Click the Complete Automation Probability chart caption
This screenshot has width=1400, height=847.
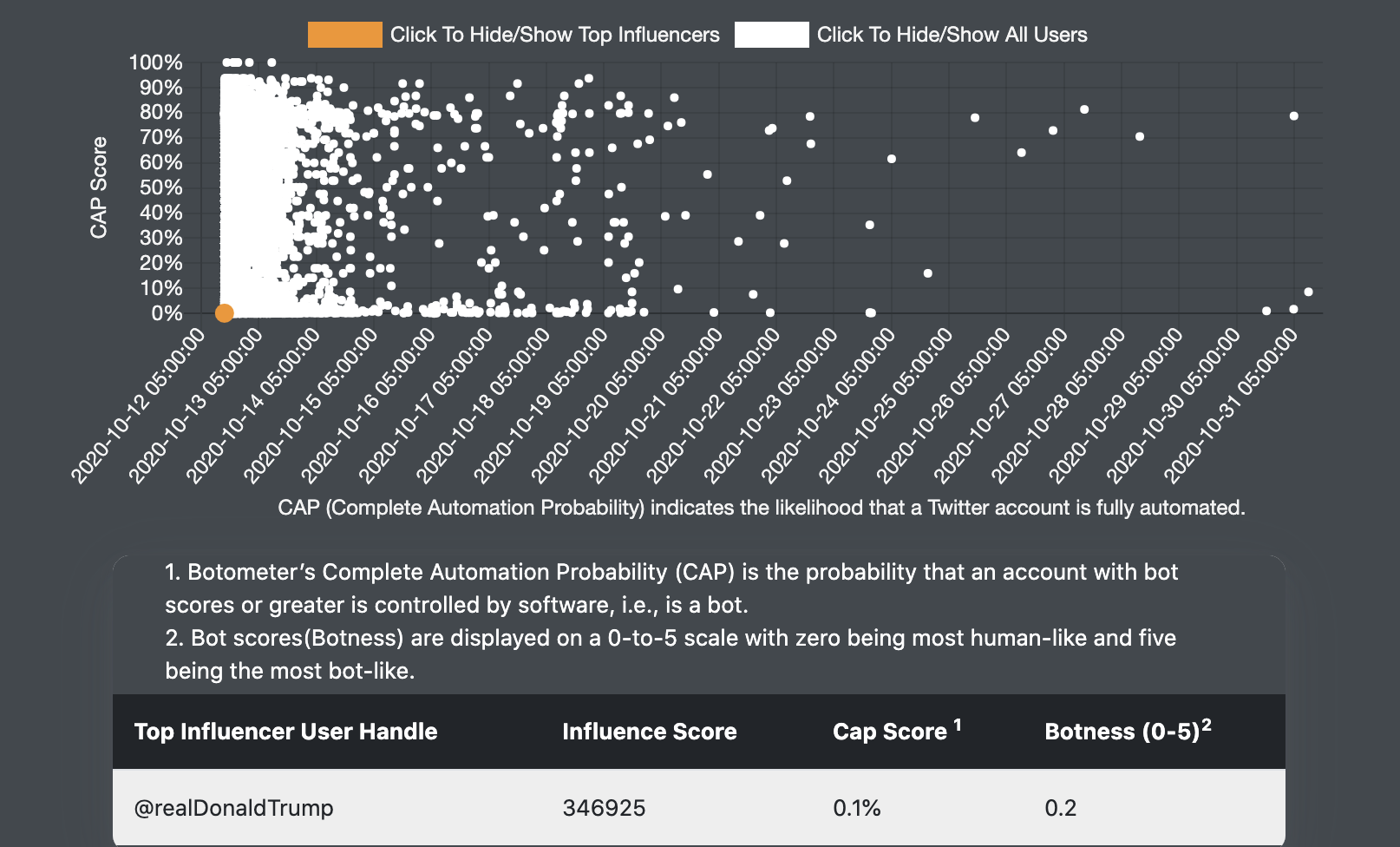761,508
